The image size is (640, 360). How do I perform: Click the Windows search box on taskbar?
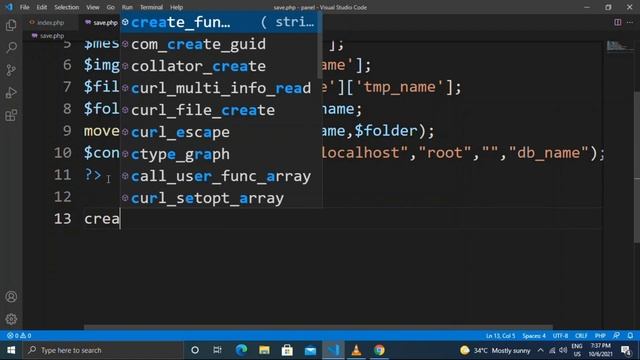(x=102, y=350)
